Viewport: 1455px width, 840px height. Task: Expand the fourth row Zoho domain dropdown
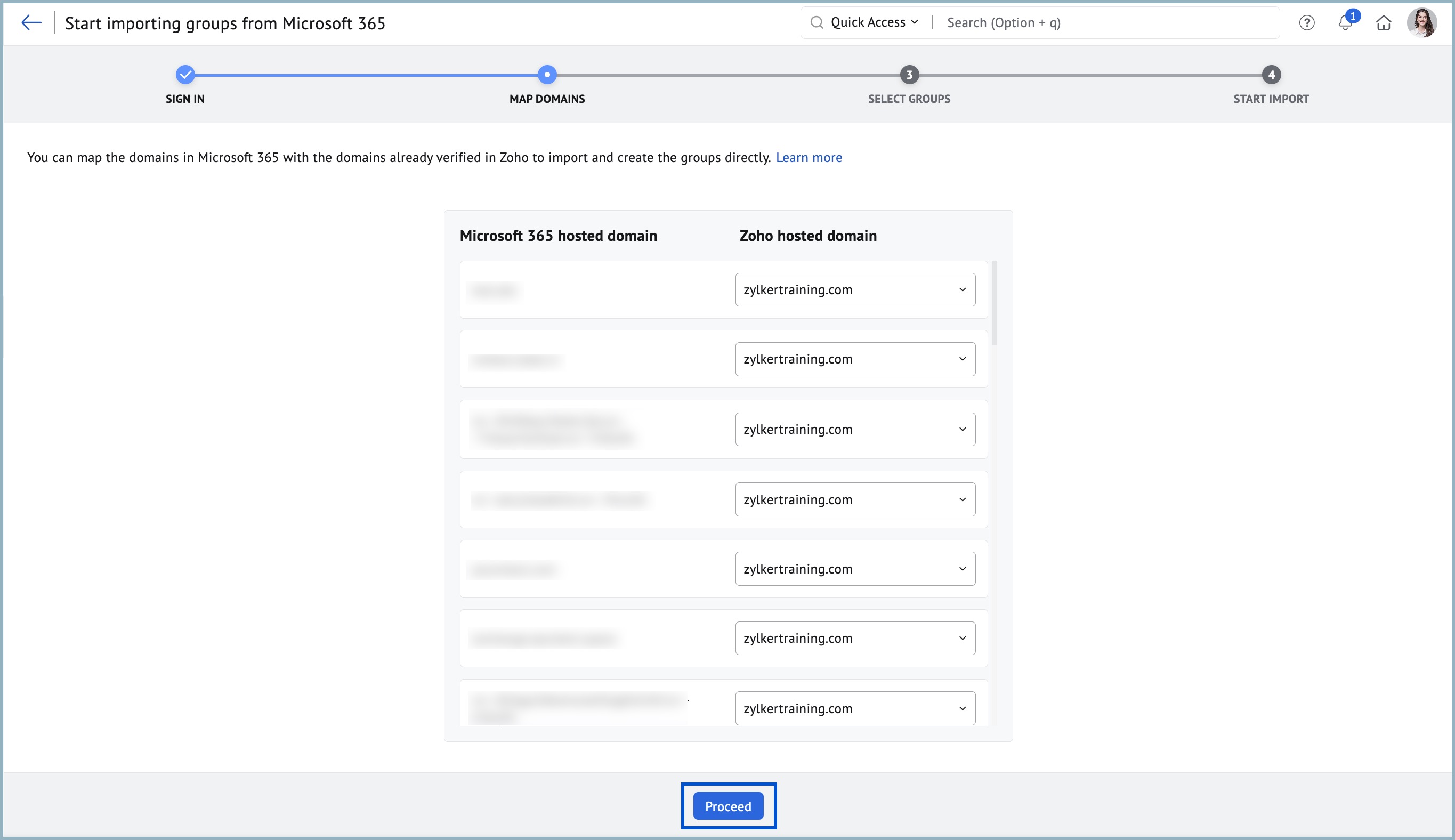(x=855, y=499)
